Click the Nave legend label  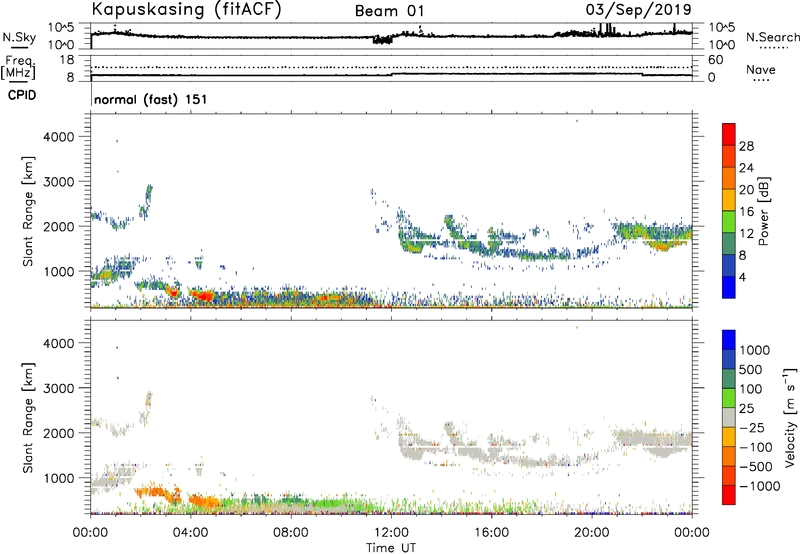pos(761,70)
